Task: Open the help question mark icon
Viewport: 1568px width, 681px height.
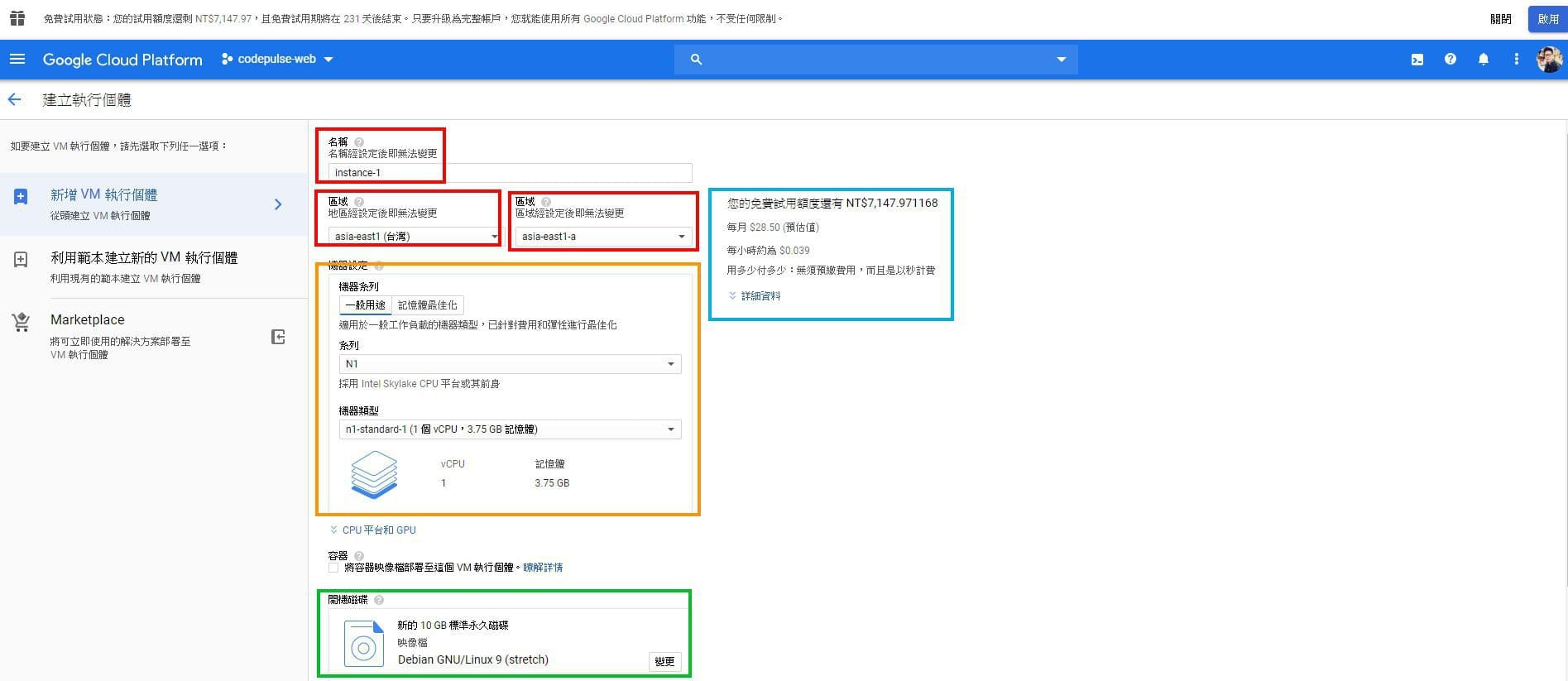Action: (x=1451, y=60)
